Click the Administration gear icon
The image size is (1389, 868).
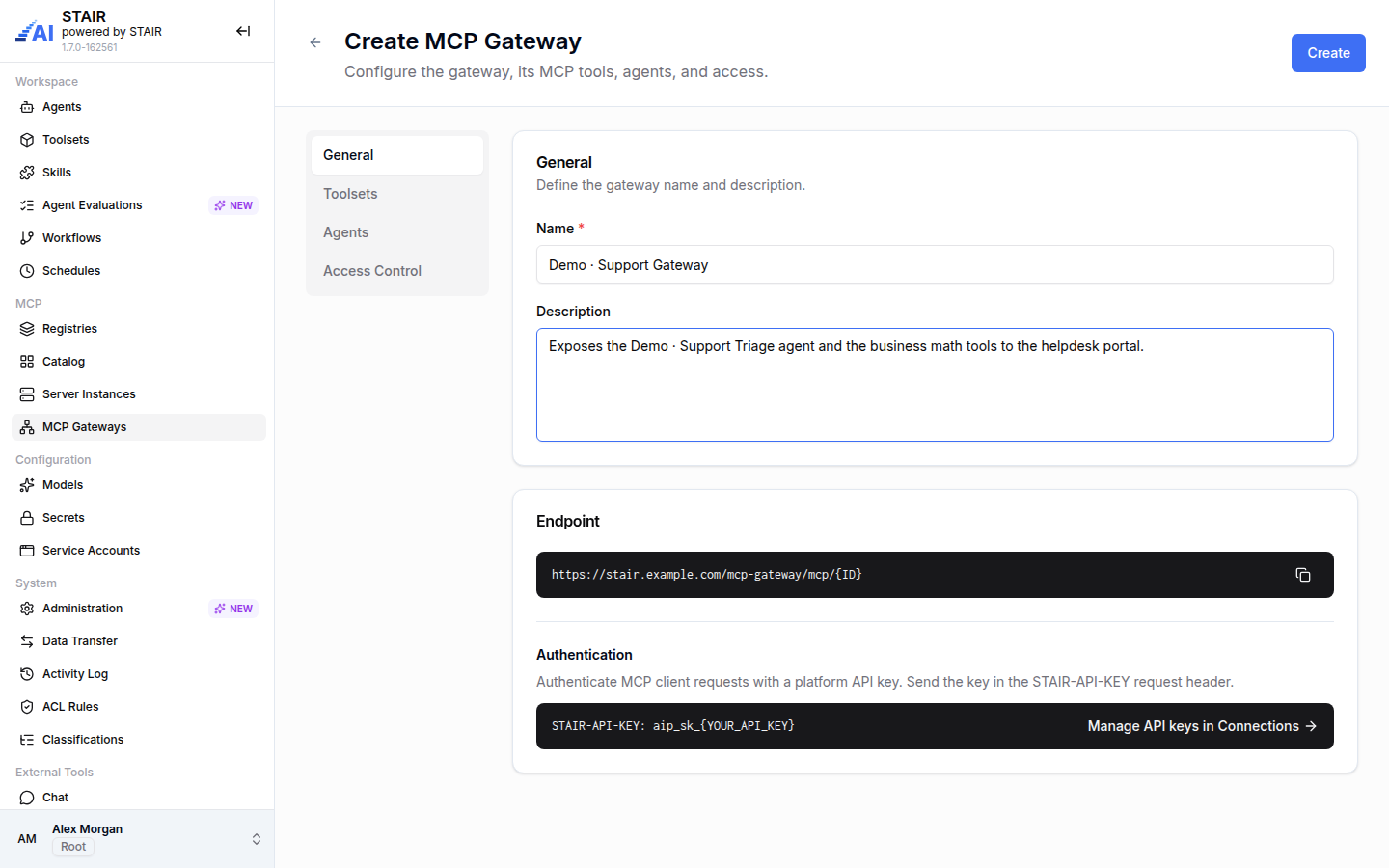[x=27, y=609]
